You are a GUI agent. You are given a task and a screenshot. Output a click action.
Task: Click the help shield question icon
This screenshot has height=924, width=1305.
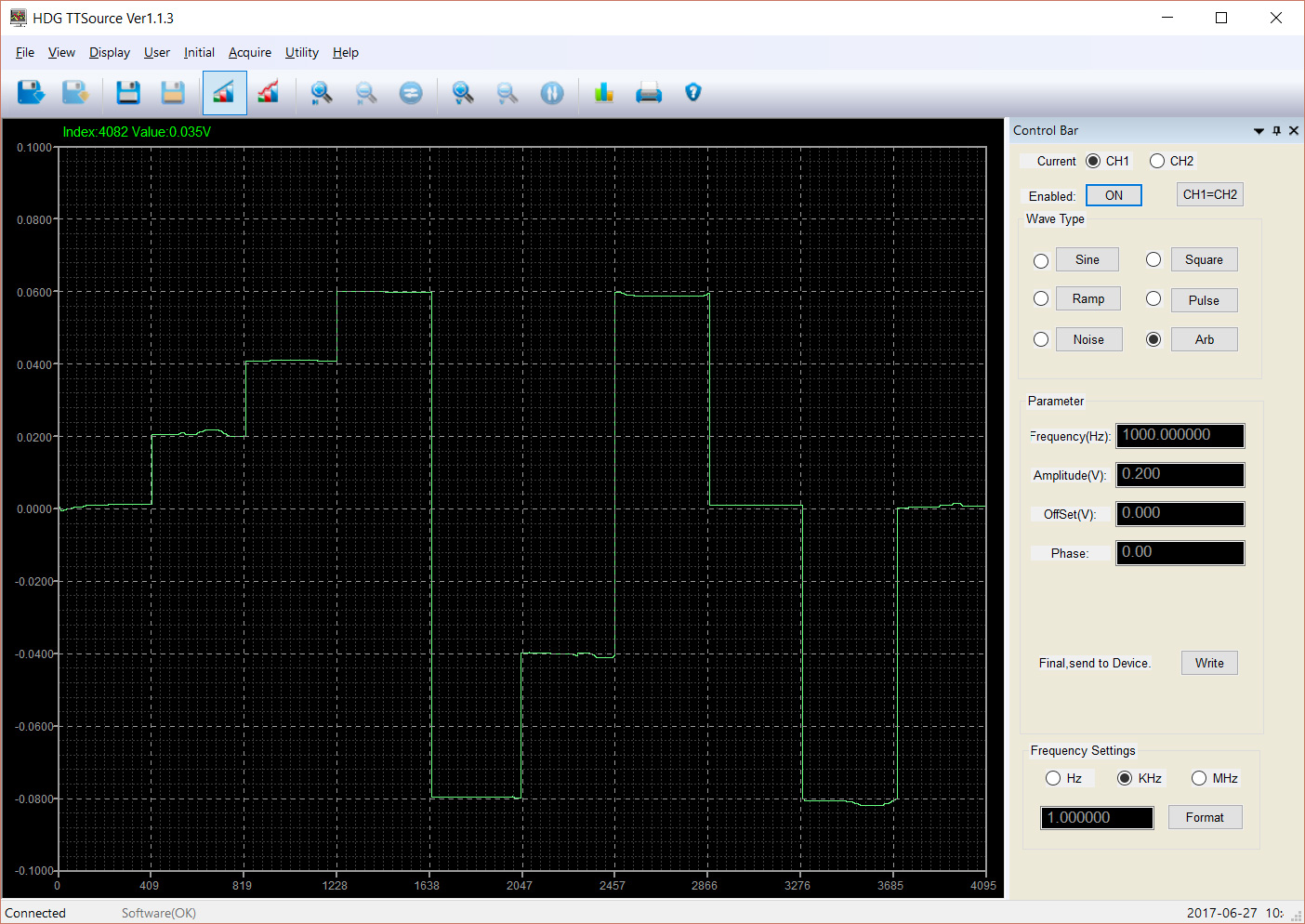[692, 91]
